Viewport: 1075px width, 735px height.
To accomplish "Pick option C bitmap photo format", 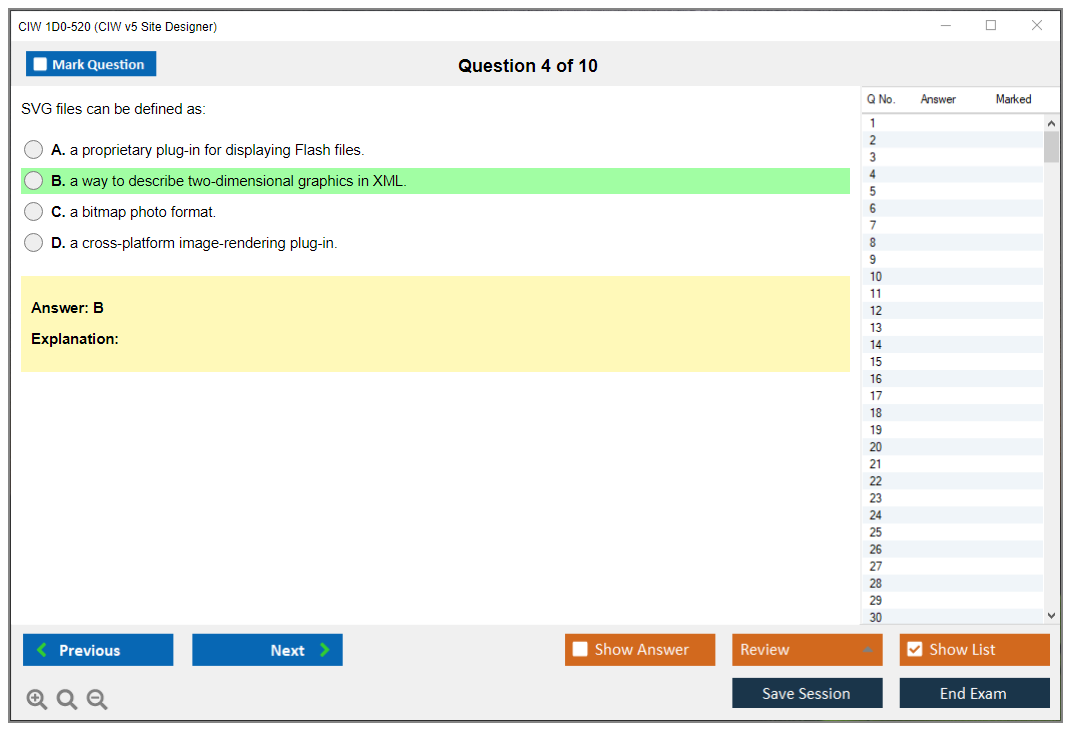I will point(34,212).
